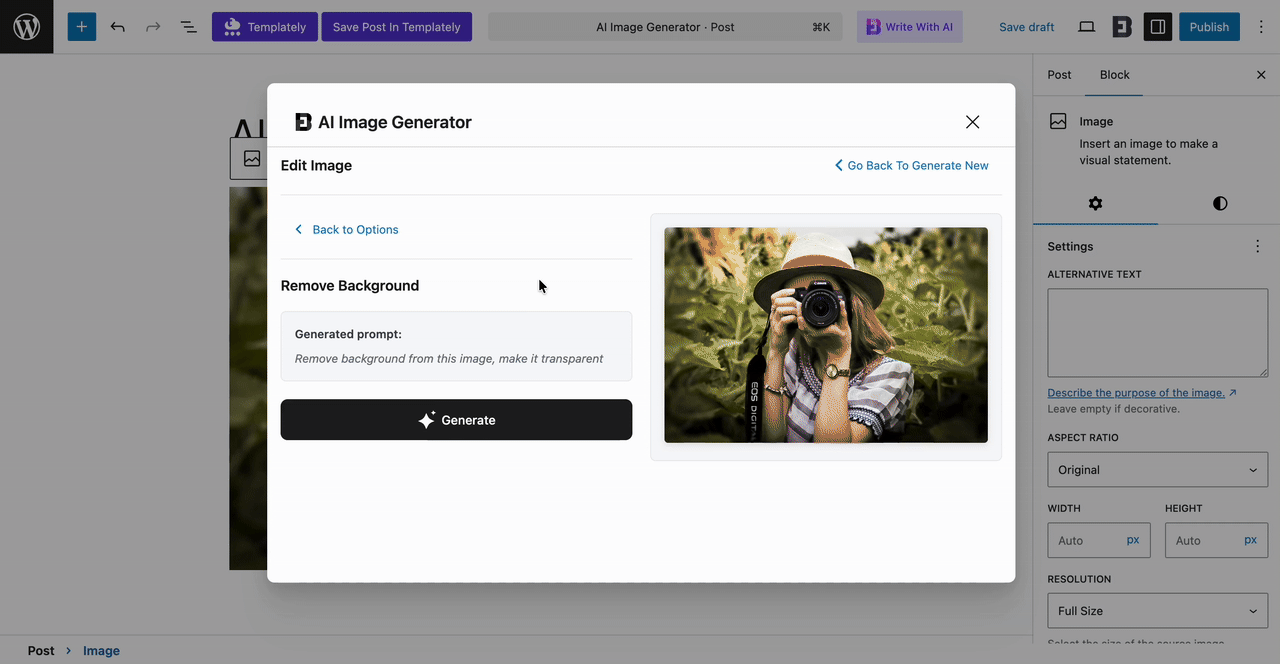Click Back to Options link
The height and width of the screenshot is (664, 1280).
coord(346,229)
